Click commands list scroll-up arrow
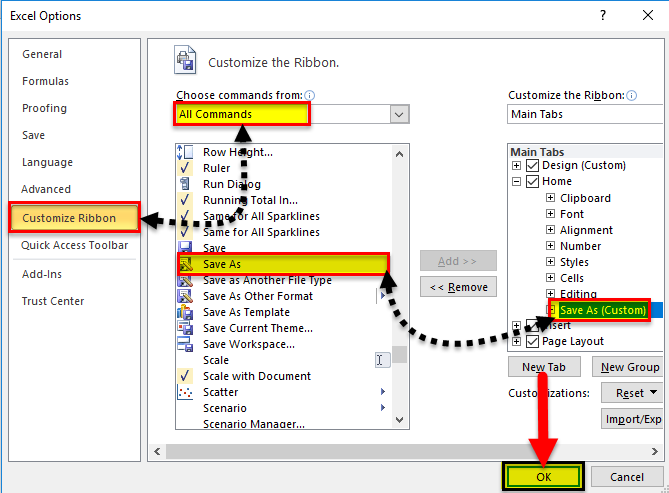 pos(399,154)
